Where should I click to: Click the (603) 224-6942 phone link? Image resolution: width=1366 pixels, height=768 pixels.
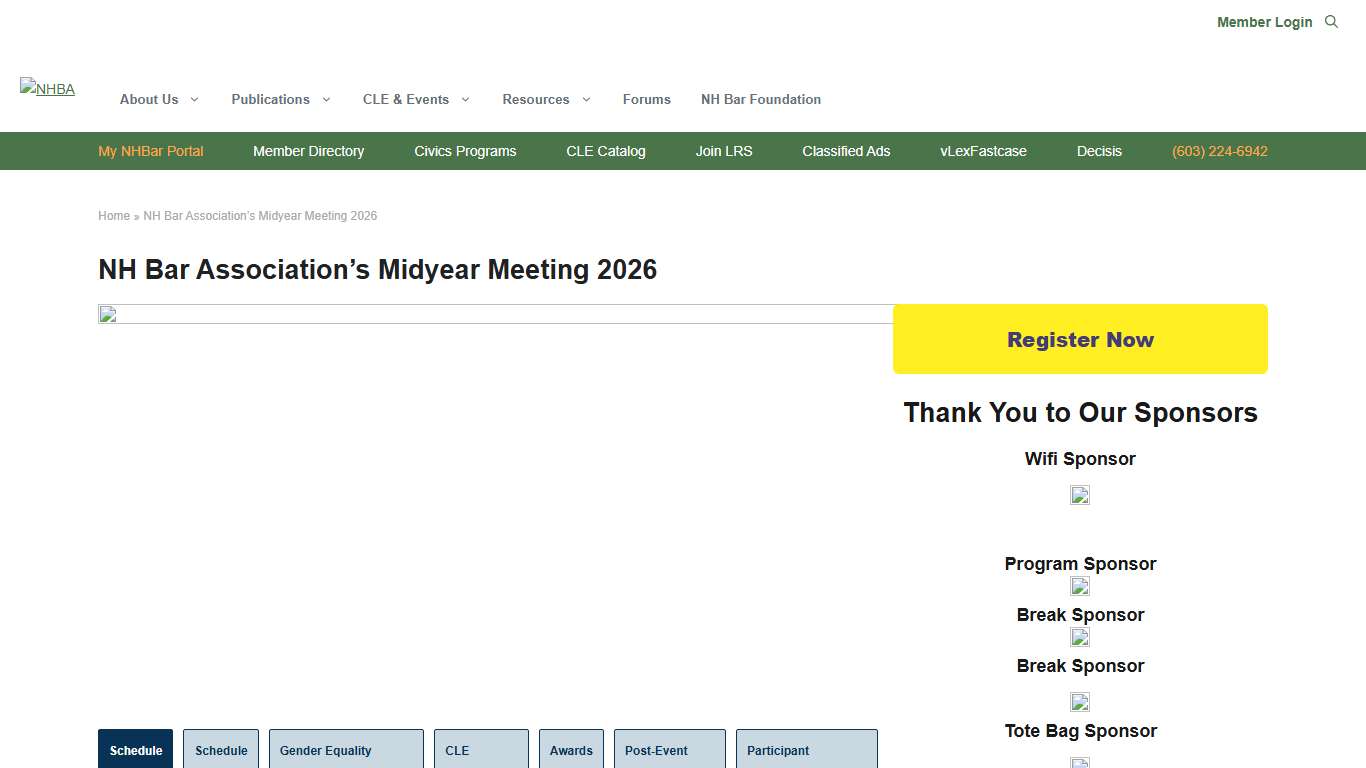tap(1220, 151)
